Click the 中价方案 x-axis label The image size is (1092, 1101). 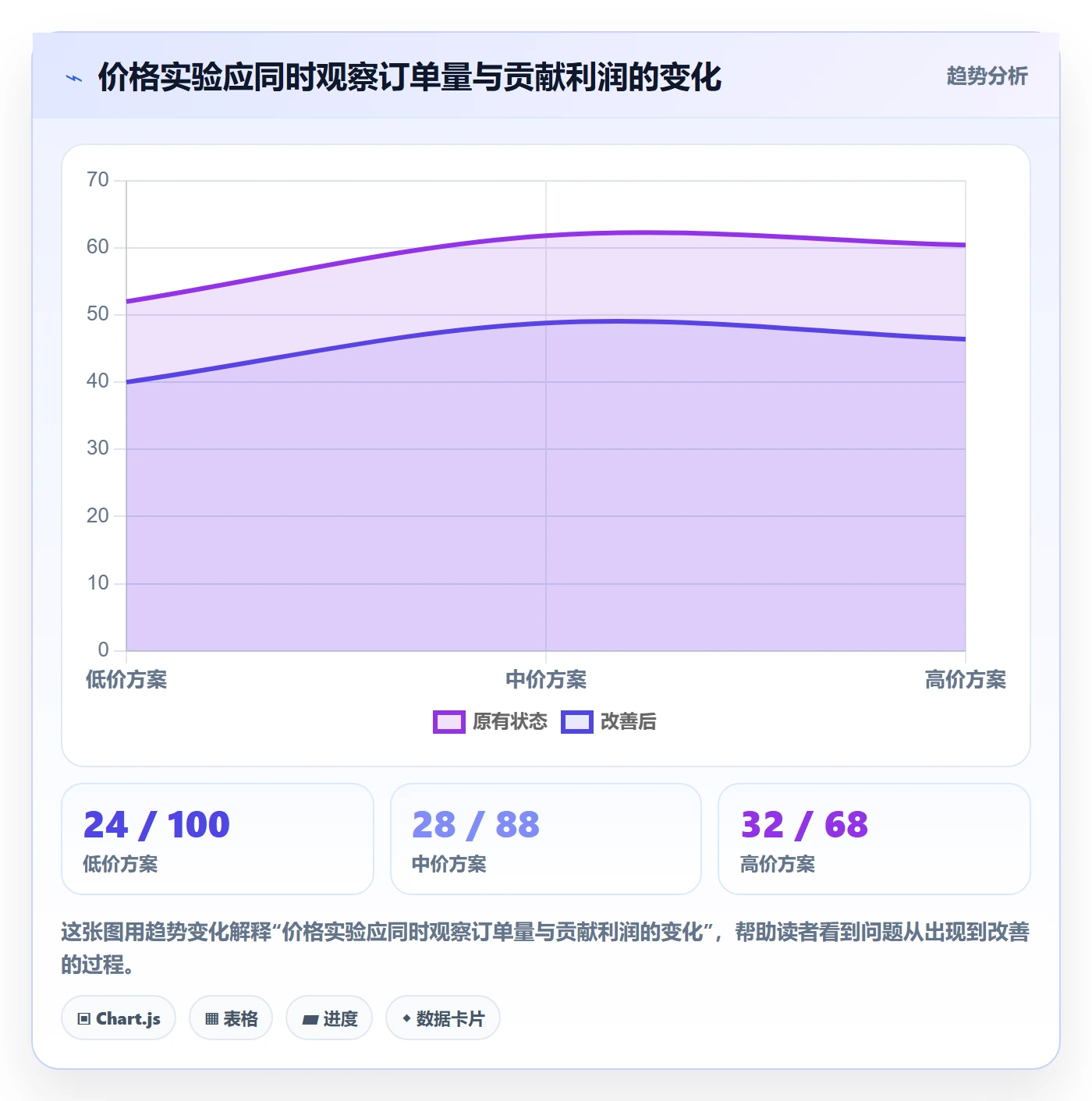click(546, 680)
